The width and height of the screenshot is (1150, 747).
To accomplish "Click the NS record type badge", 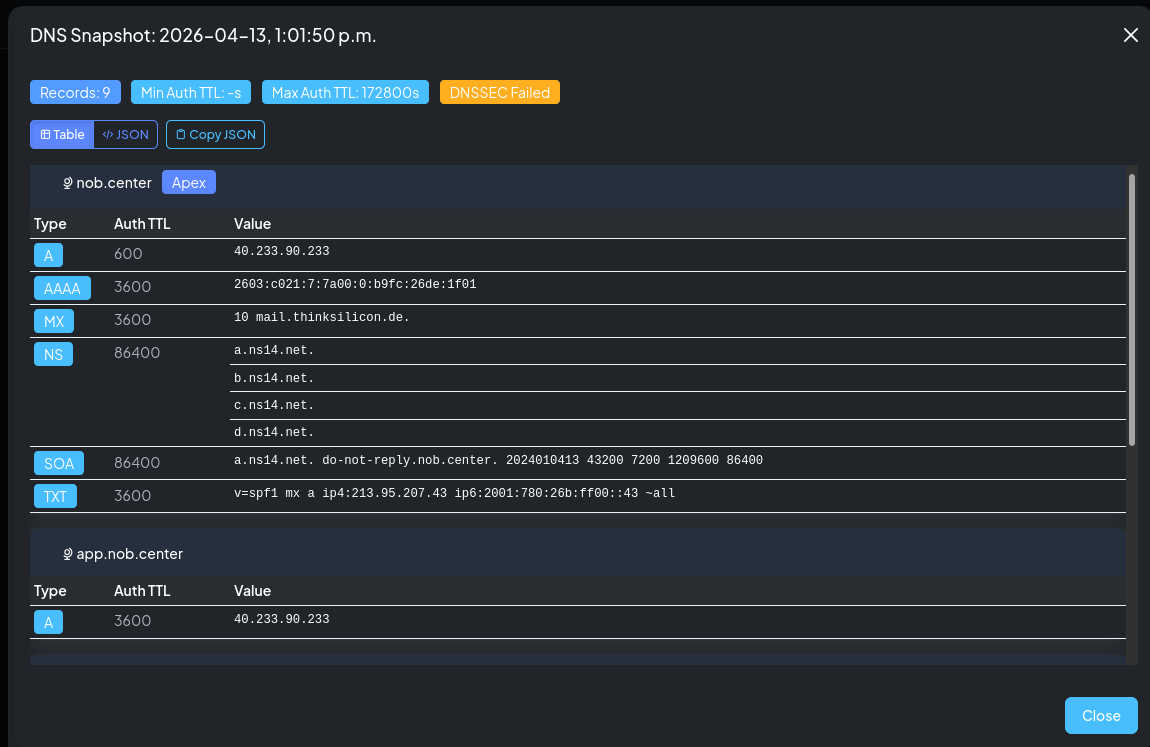I will pos(54,354).
